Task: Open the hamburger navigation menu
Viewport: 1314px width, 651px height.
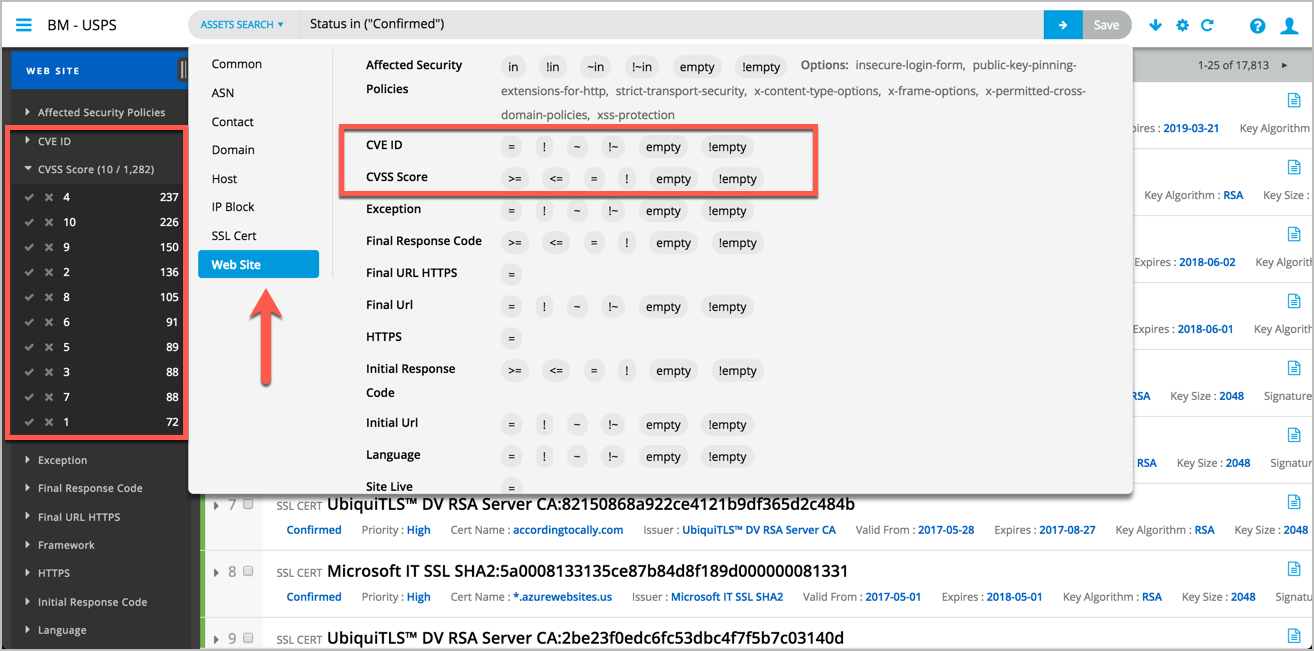Action: pyautogui.click(x=23, y=25)
